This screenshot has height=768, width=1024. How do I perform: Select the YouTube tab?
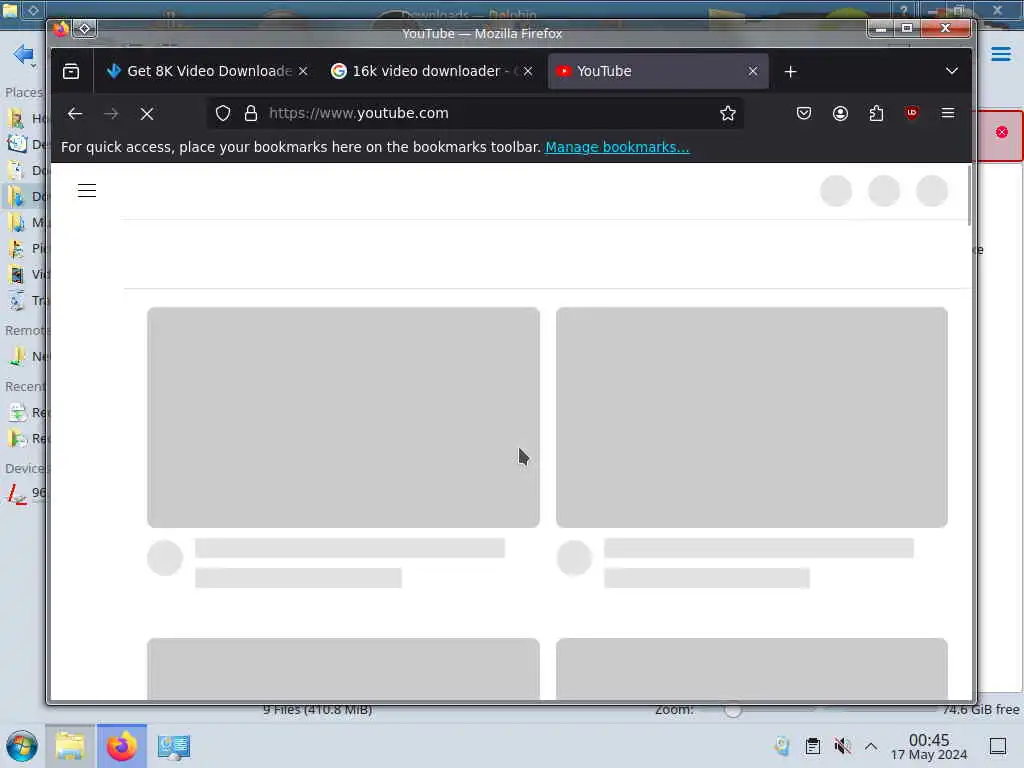(x=658, y=71)
